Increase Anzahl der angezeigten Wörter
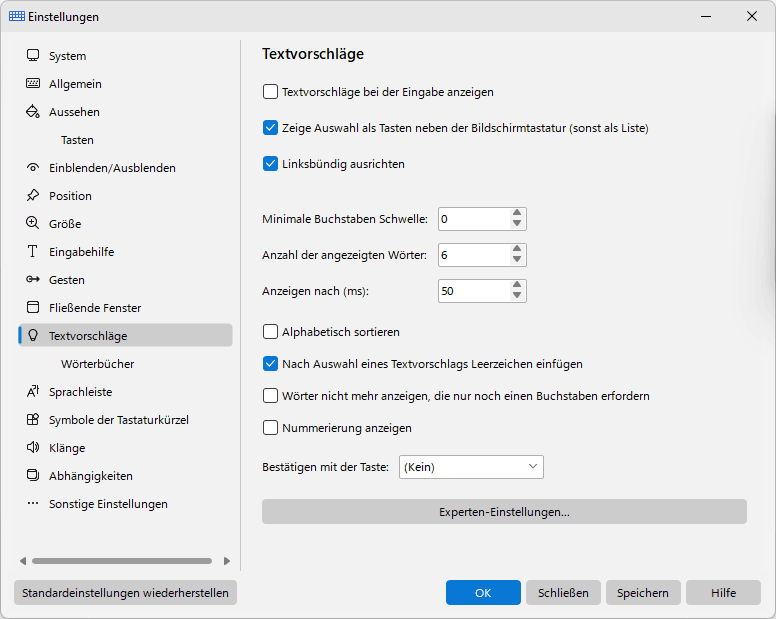The height and width of the screenshot is (619, 776). coord(517,249)
